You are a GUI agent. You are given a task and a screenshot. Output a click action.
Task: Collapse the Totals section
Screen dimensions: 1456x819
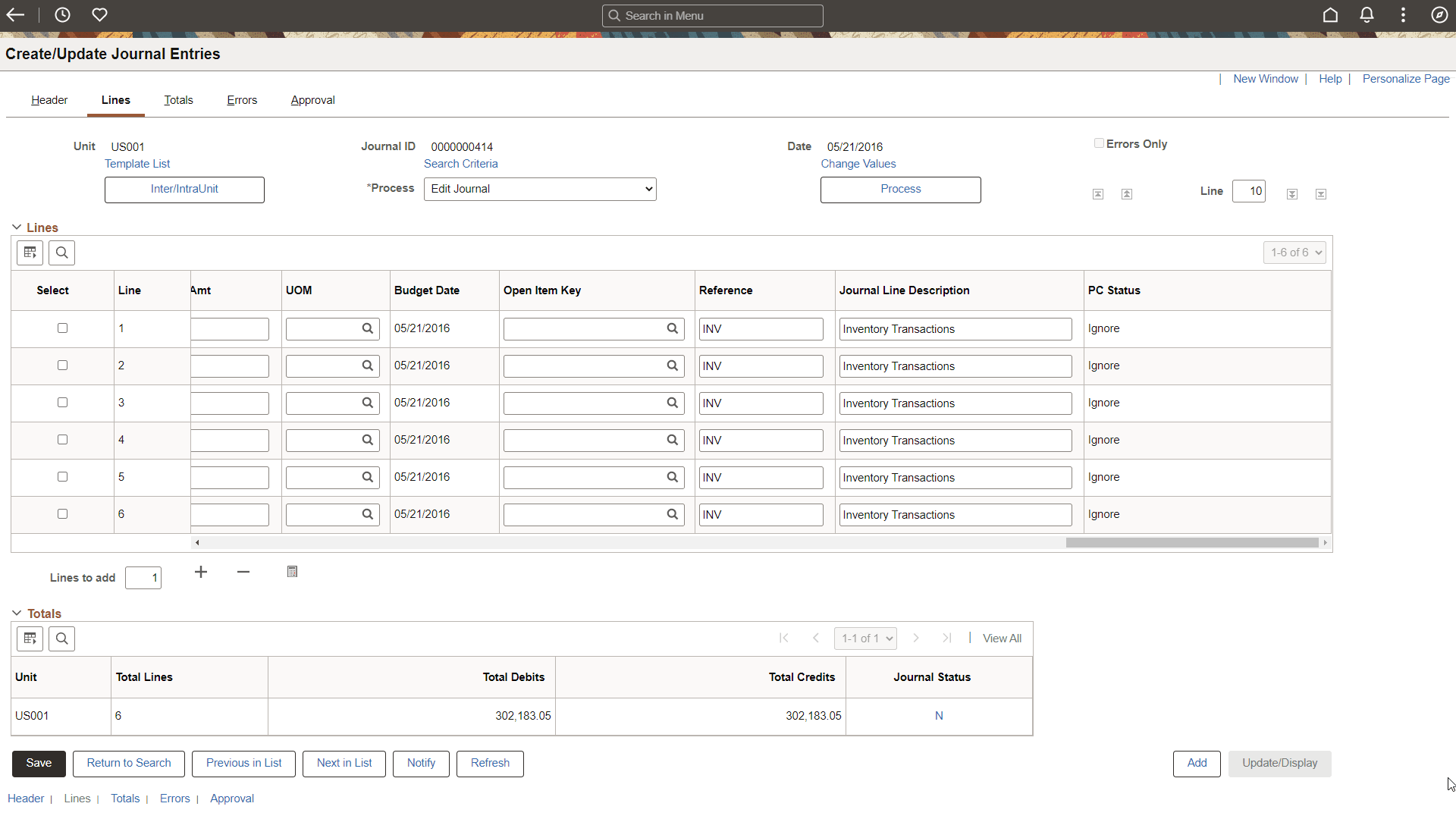pos(17,613)
